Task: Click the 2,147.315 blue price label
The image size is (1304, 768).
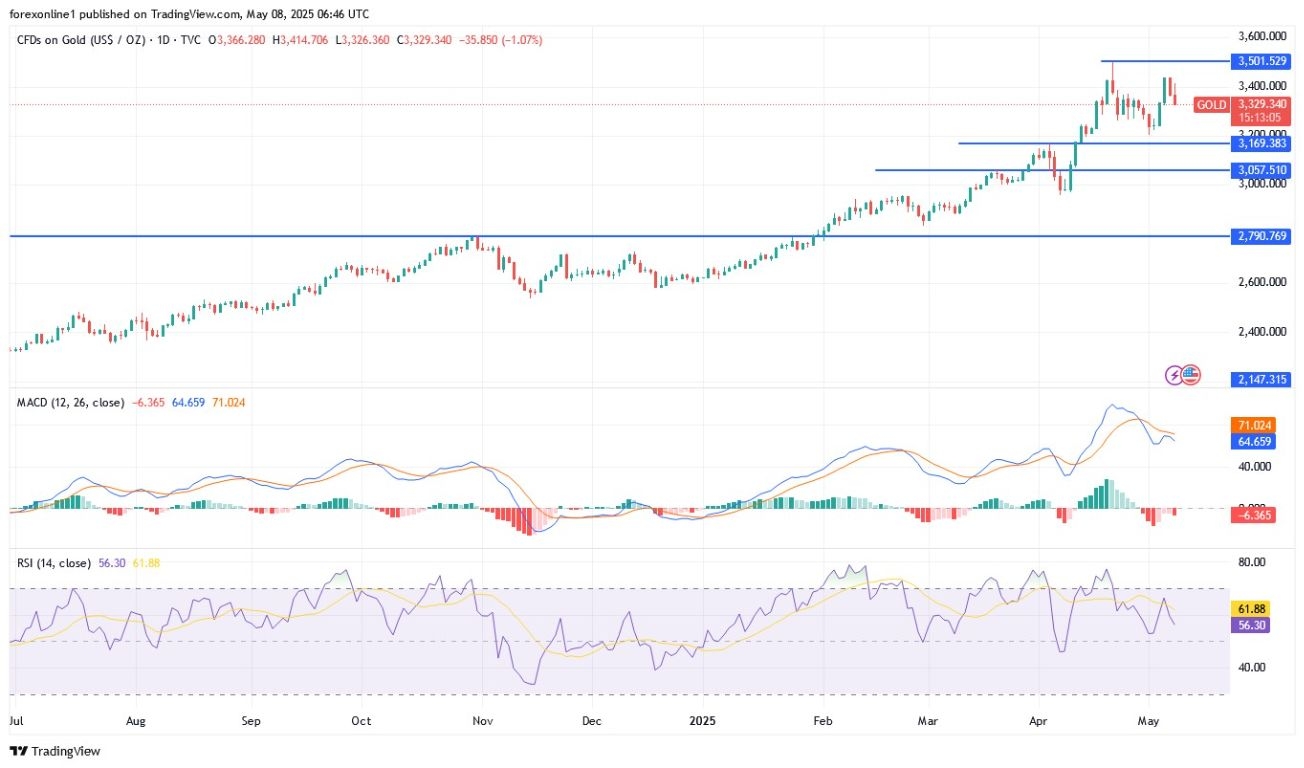Action: [1261, 379]
